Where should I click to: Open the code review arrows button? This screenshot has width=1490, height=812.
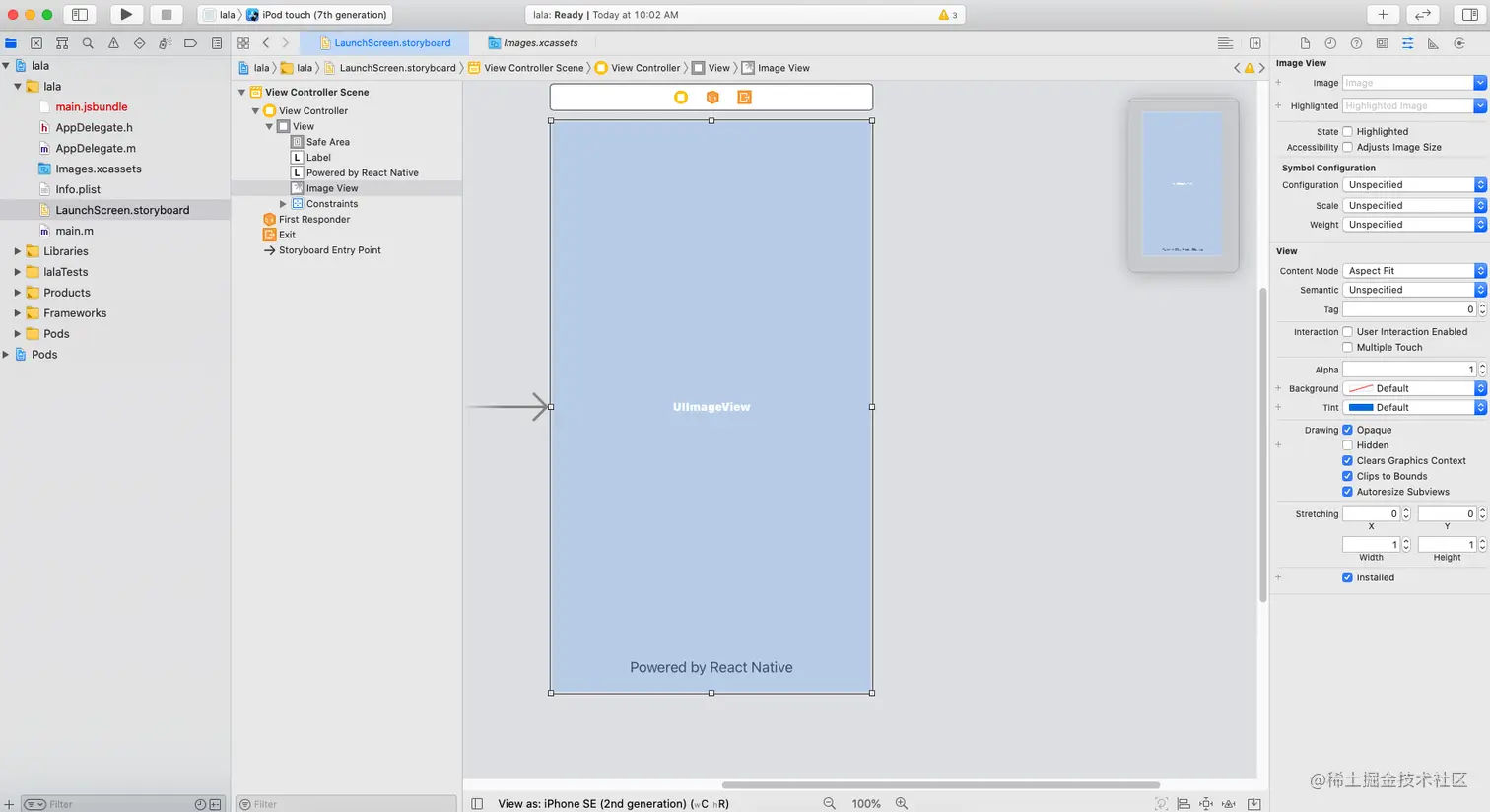point(1423,15)
